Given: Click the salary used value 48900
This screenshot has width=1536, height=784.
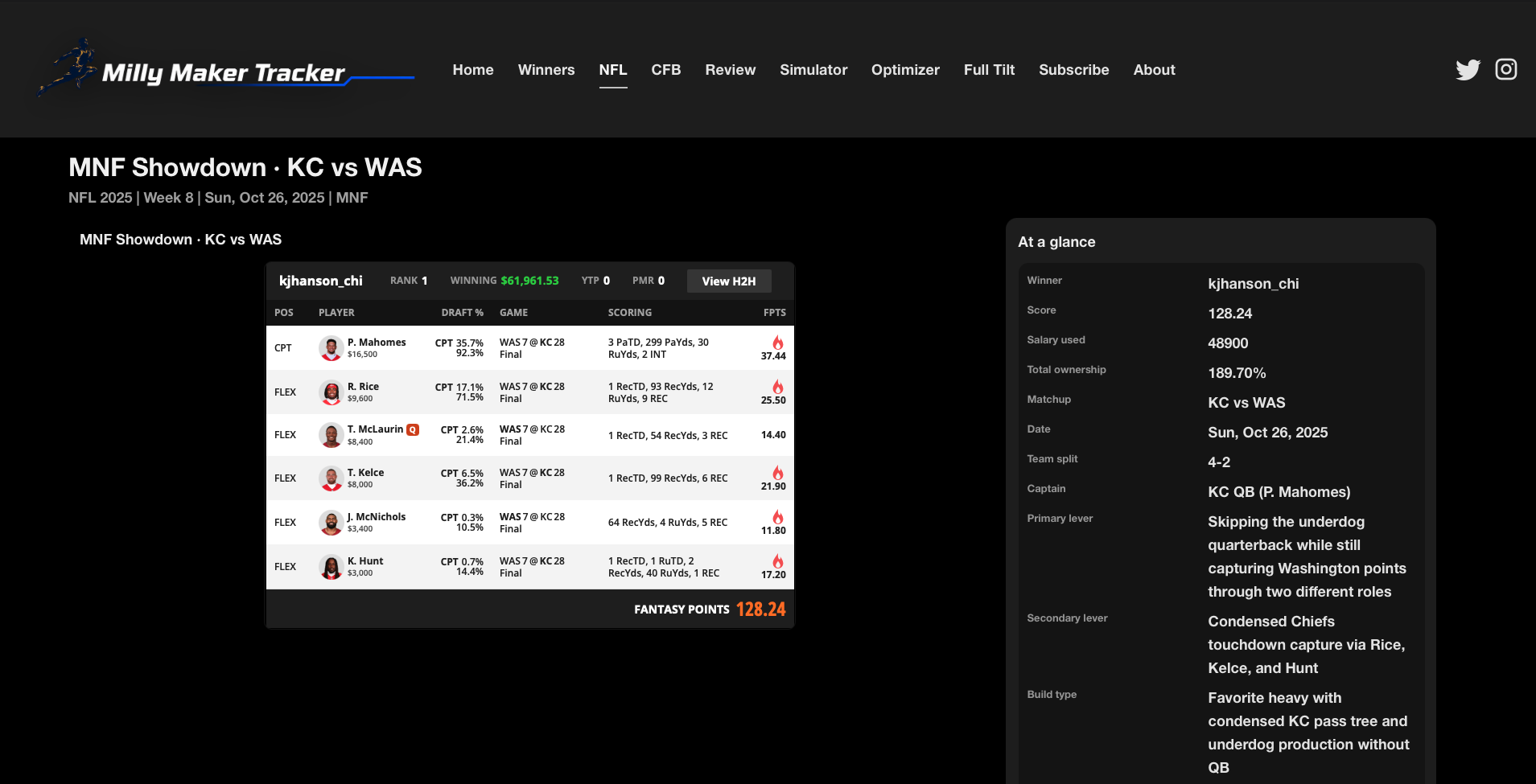Looking at the screenshot, I should click(x=1228, y=343).
